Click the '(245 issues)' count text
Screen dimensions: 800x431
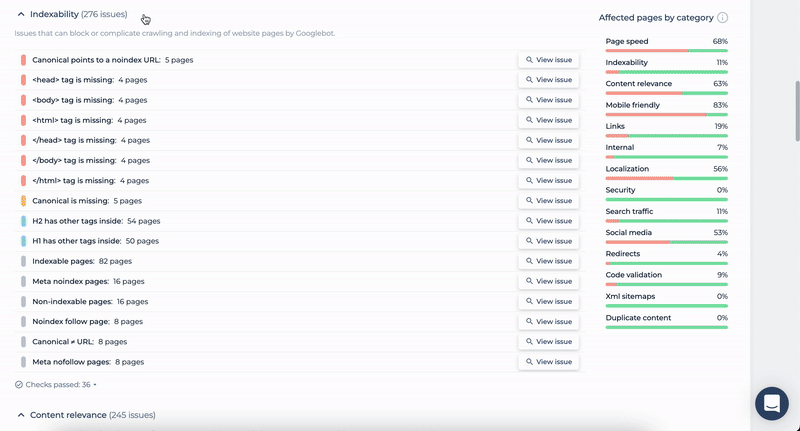[132, 415]
